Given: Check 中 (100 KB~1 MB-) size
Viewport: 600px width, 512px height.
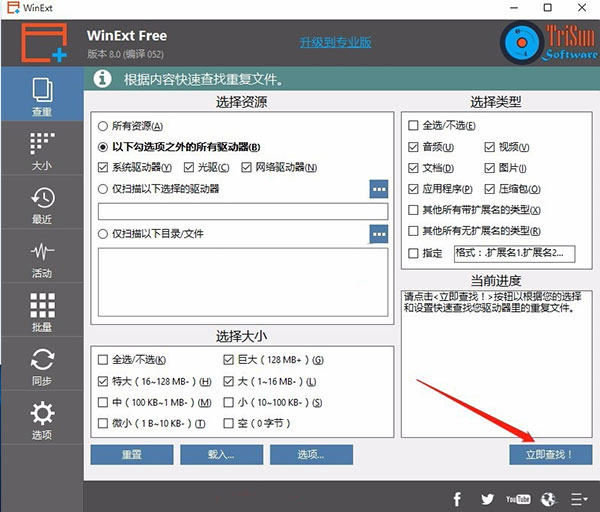Looking at the screenshot, I should [x=103, y=402].
